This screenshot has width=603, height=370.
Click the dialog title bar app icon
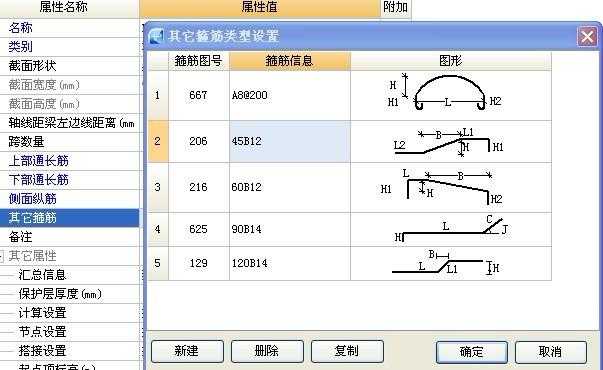click(x=155, y=37)
